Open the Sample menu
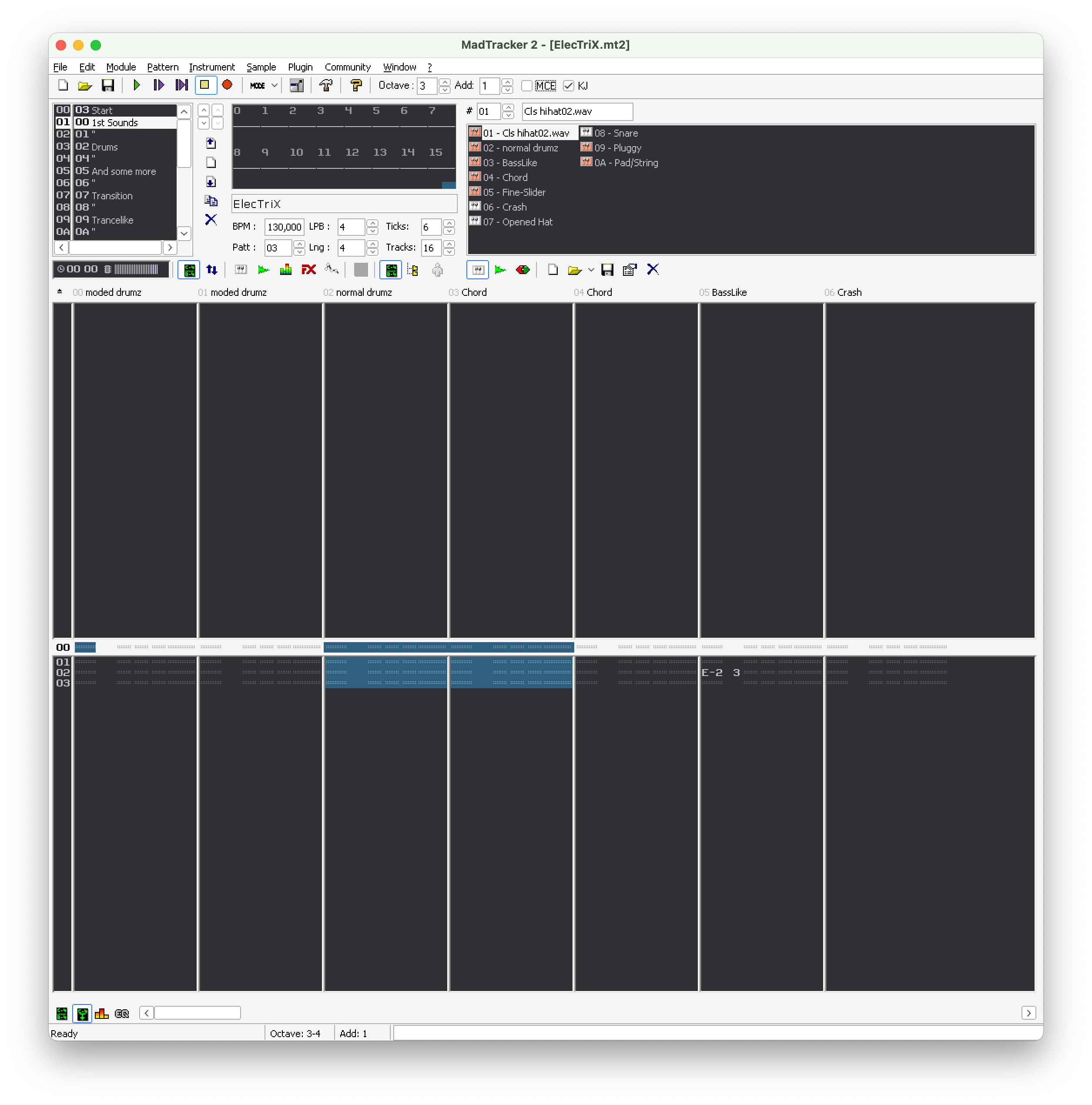 pos(261,67)
